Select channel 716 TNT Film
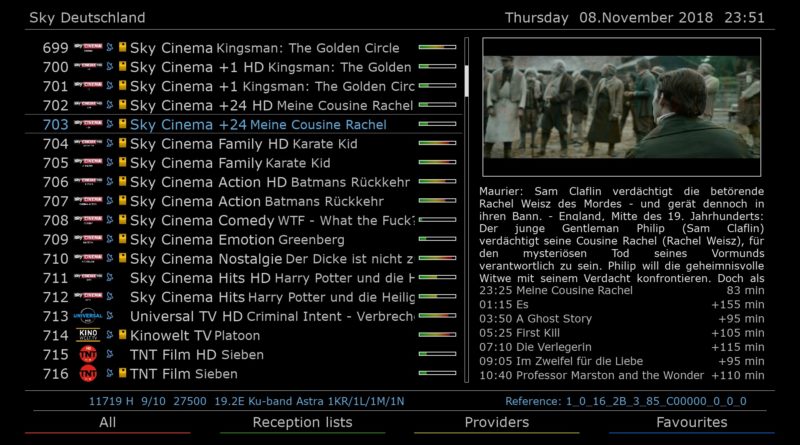800x445 pixels. click(243, 374)
